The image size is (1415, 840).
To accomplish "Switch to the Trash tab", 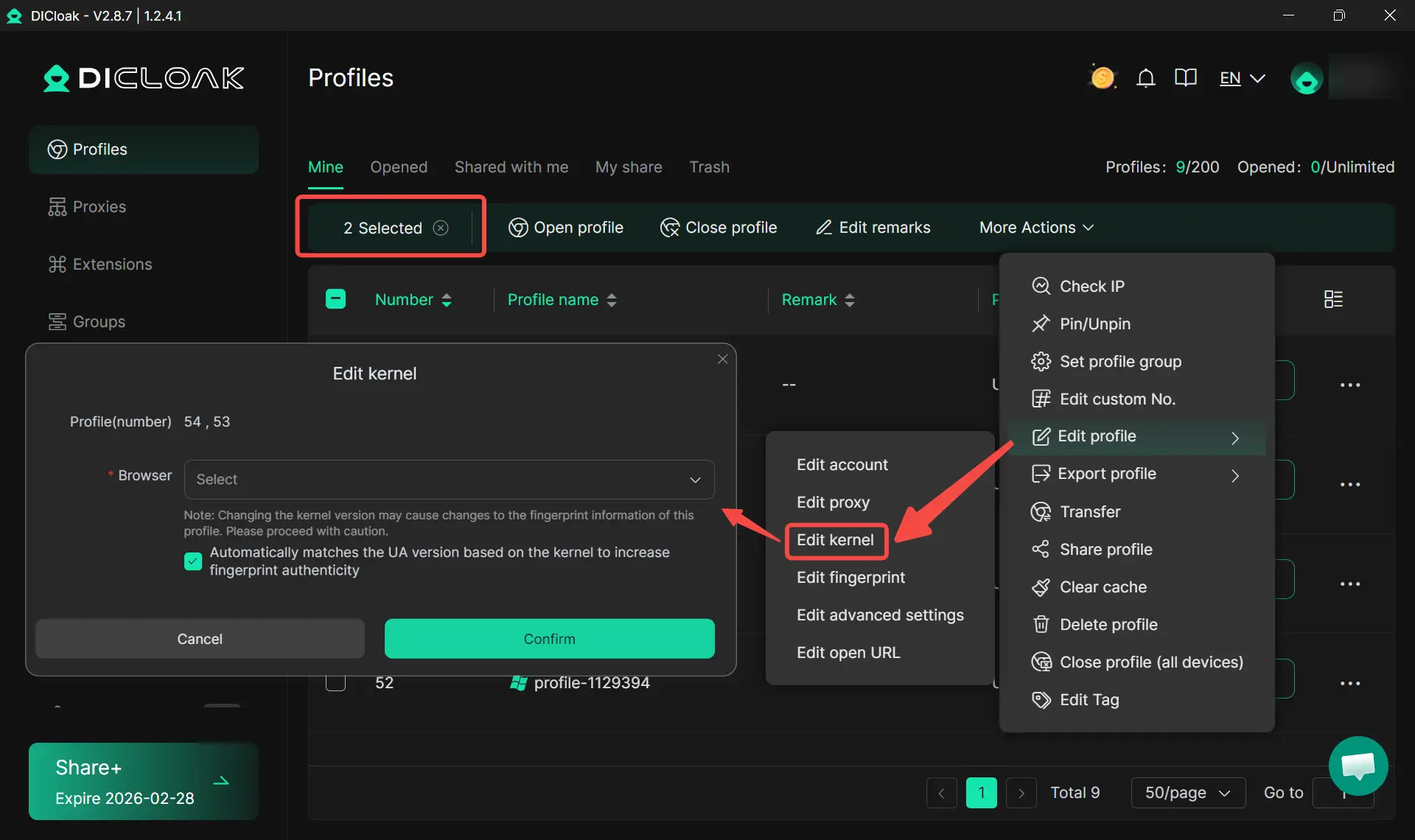I will [709, 167].
